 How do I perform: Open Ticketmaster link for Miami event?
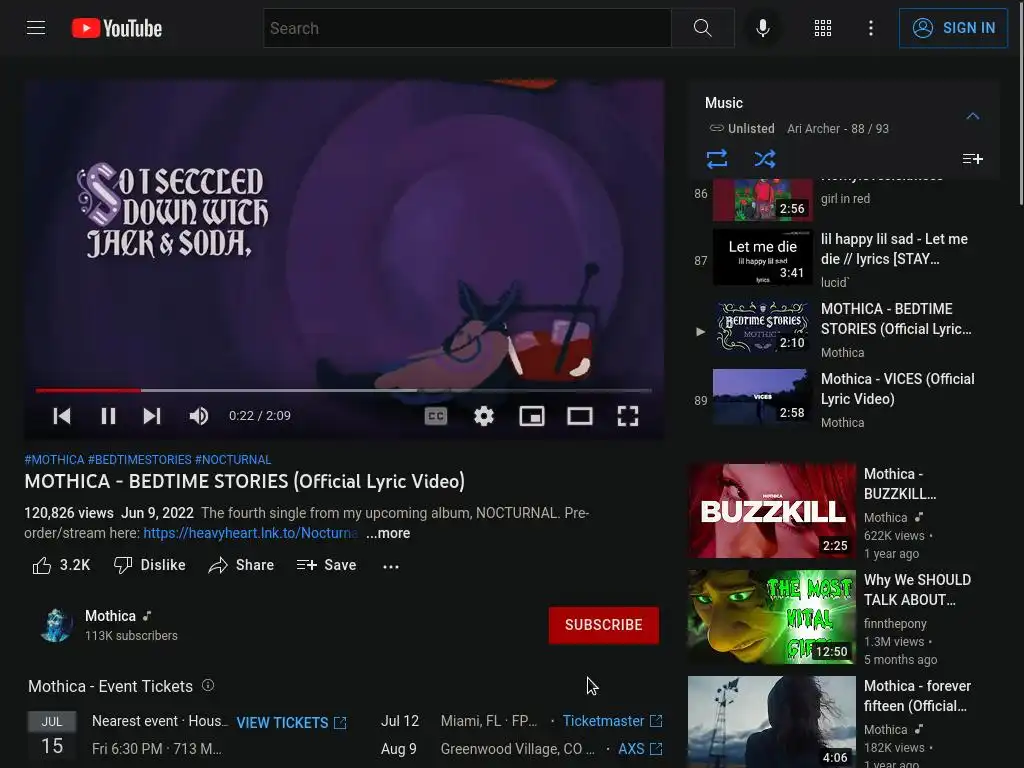tap(613, 720)
